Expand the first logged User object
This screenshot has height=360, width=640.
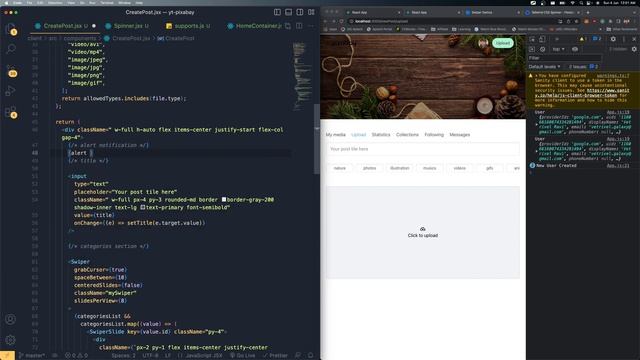536,124
